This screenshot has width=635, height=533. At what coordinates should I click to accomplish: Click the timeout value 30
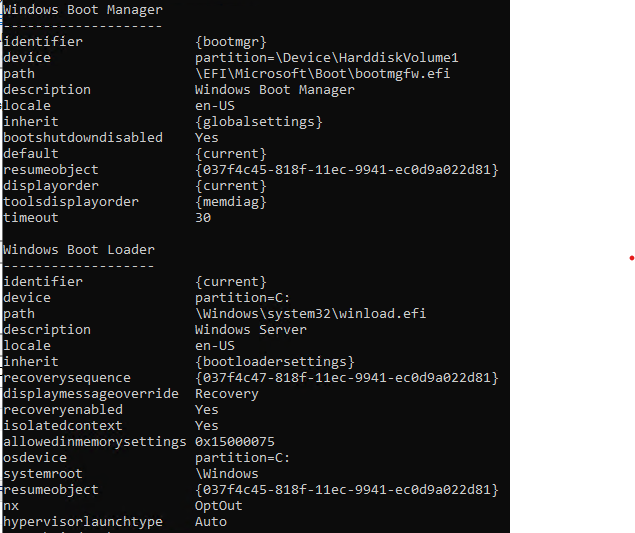pos(202,218)
